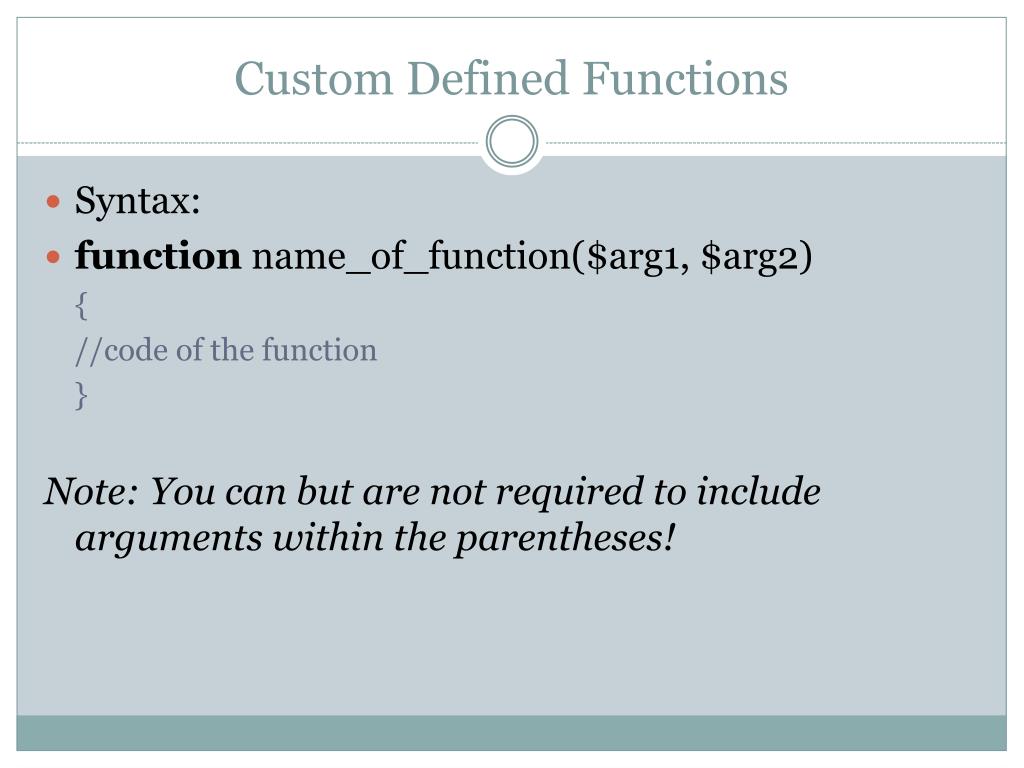This screenshot has width=1024, height=768.
Task: Click the closing curly brace
Action: [x=81, y=396]
